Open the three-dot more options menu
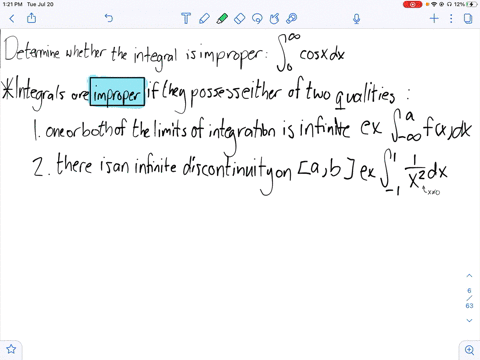The height and width of the screenshot is (360, 480). click(x=451, y=18)
